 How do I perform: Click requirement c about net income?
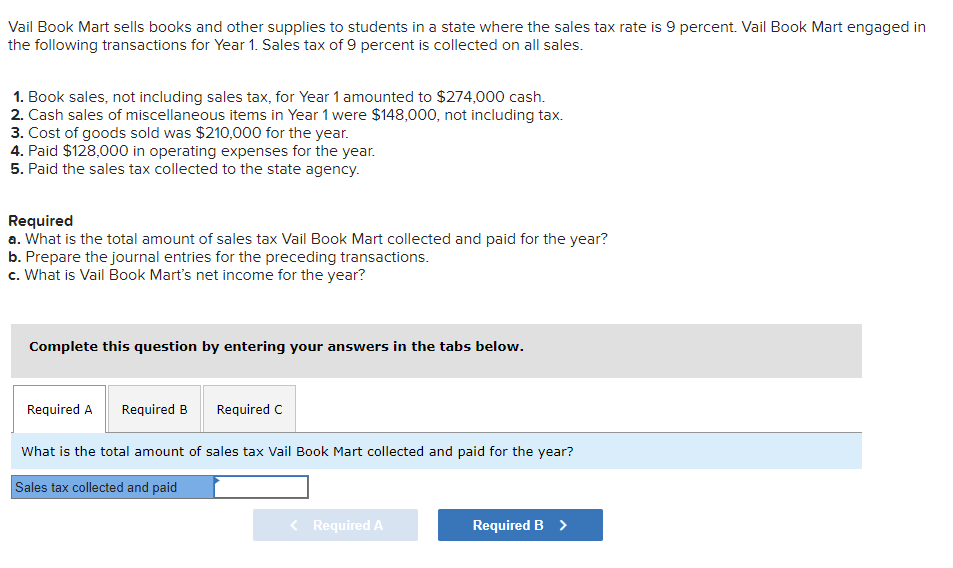186,275
